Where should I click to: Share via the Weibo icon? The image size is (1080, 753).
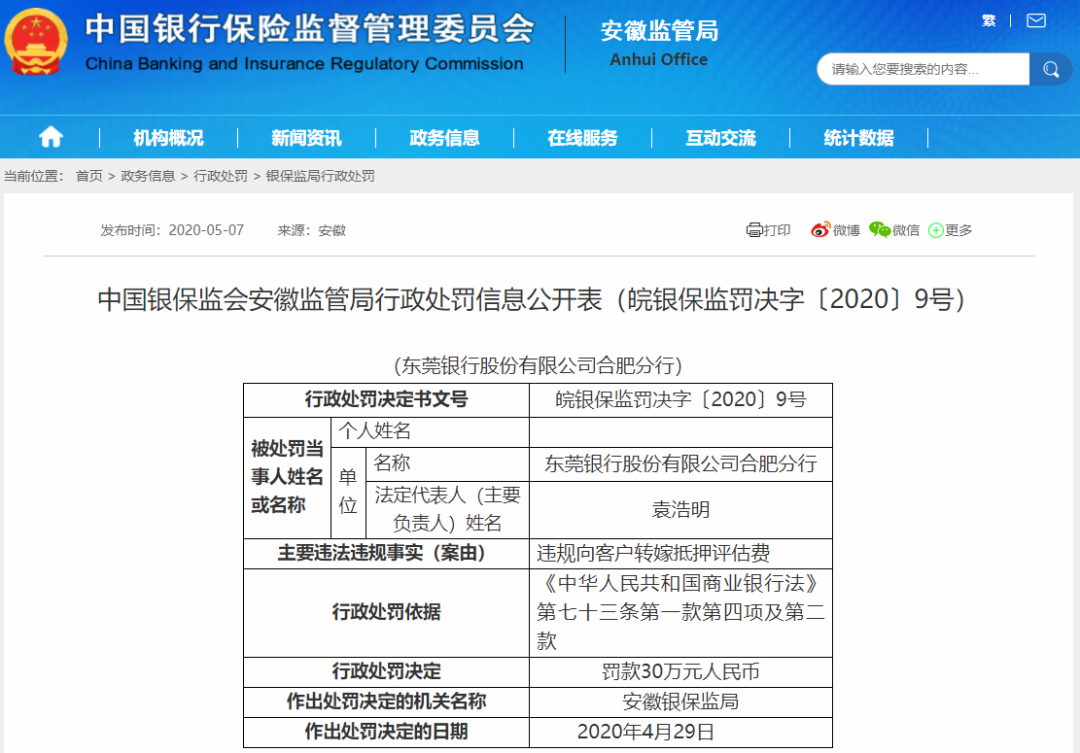pos(820,230)
